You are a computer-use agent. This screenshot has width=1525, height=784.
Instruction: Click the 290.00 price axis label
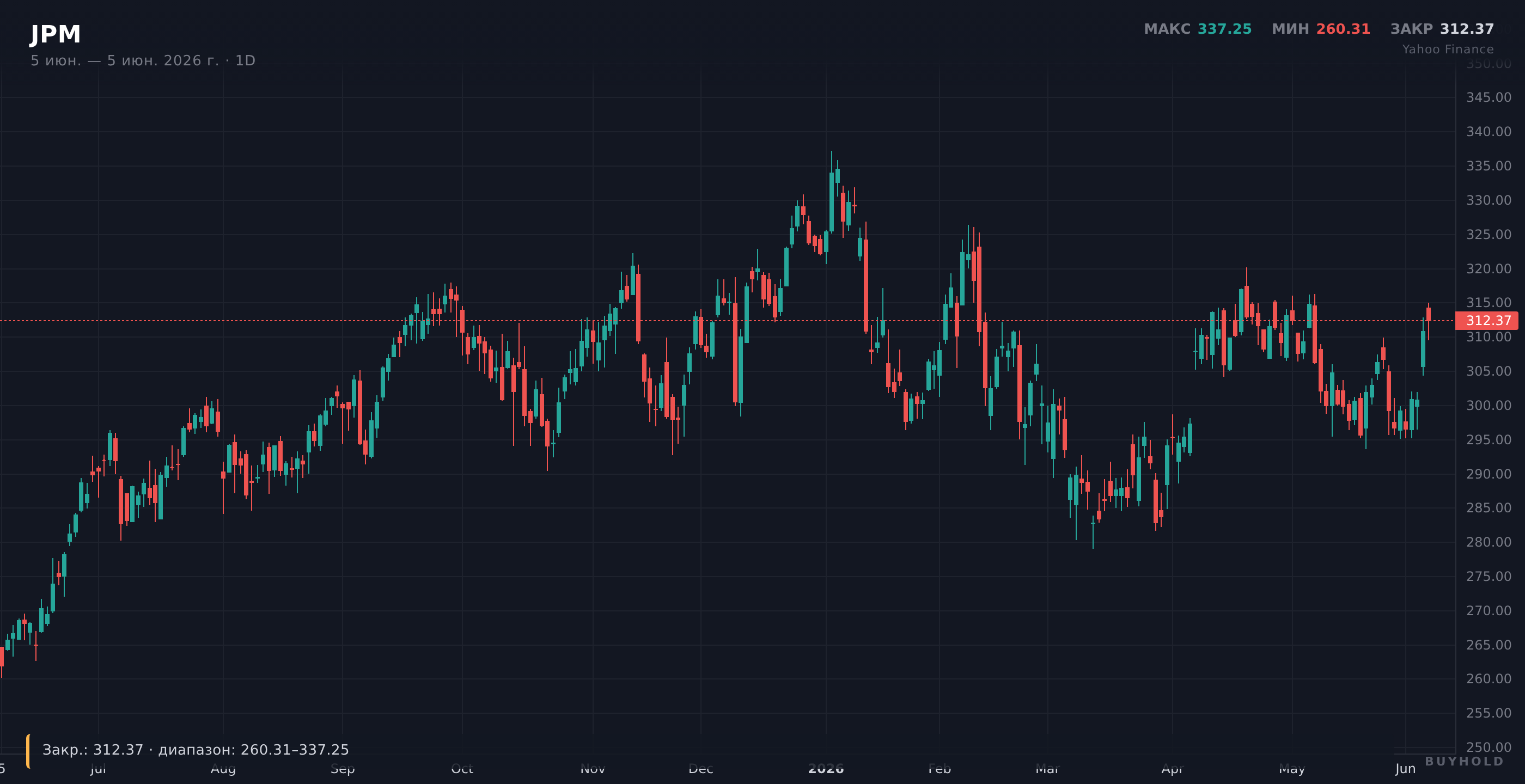click(1489, 474)
